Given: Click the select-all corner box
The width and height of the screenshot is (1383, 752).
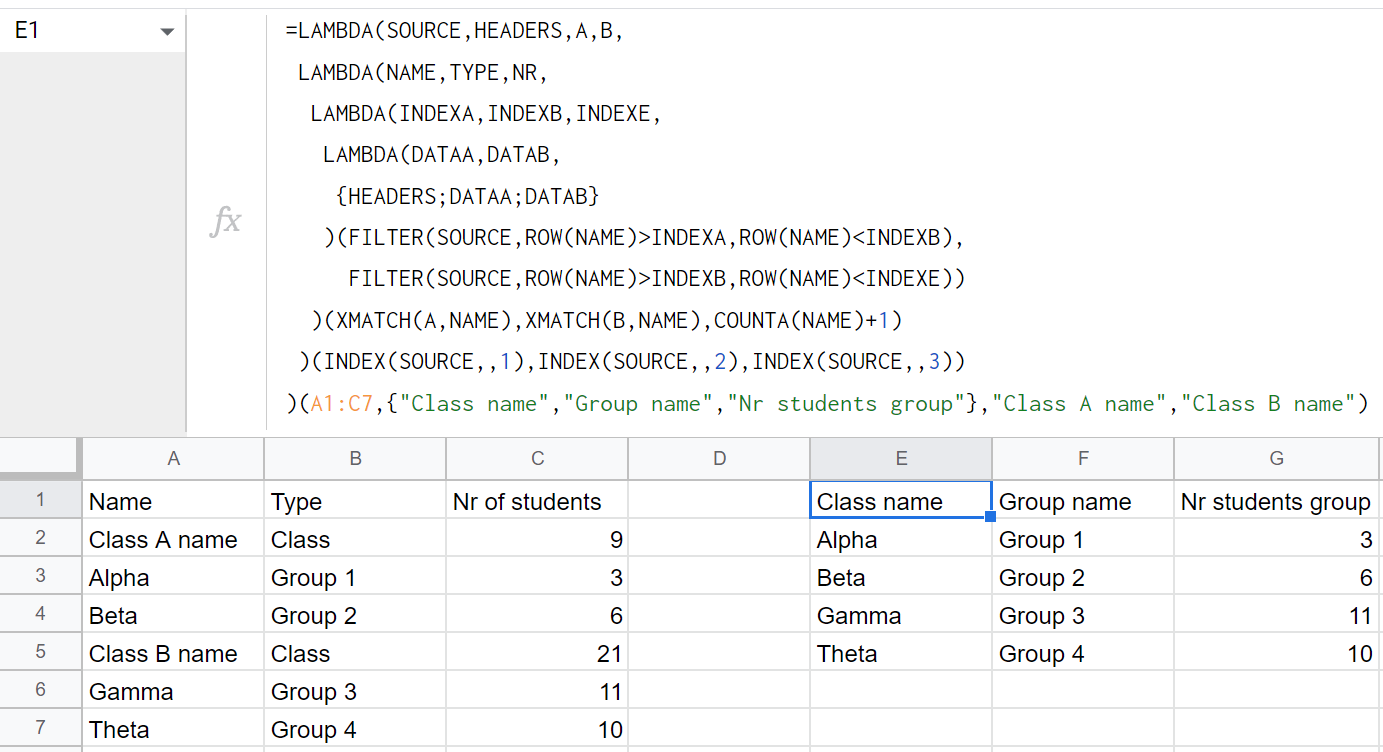Looking at the screenshot, I should point(40,459).
